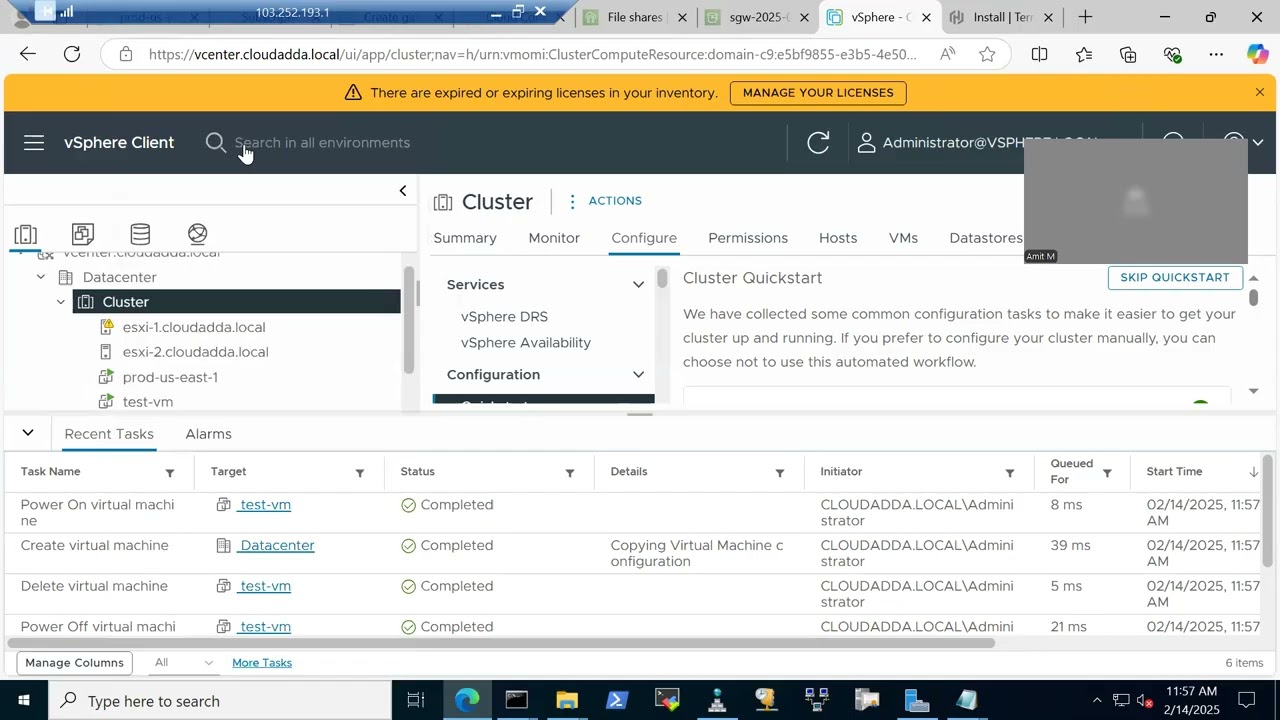Select esxi-1.cloudadda.local host

[x=194, y=327]
